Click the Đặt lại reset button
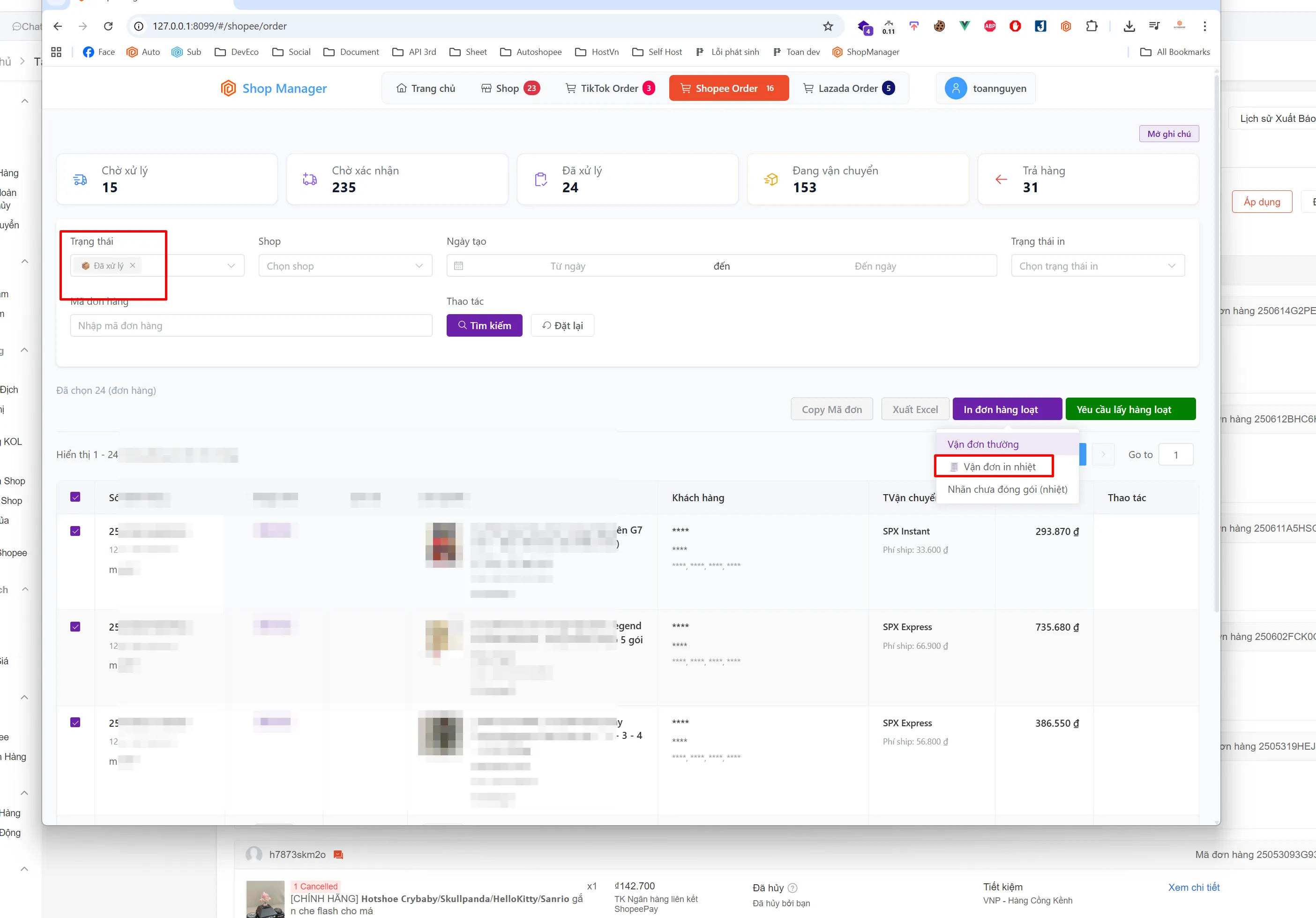This screenshot has height=918, width=1316. [x=562, y=326]
